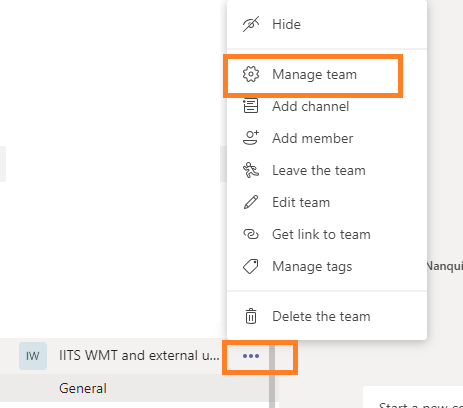
Task: Select Leave the team menu label
Action: coord(319,170)
